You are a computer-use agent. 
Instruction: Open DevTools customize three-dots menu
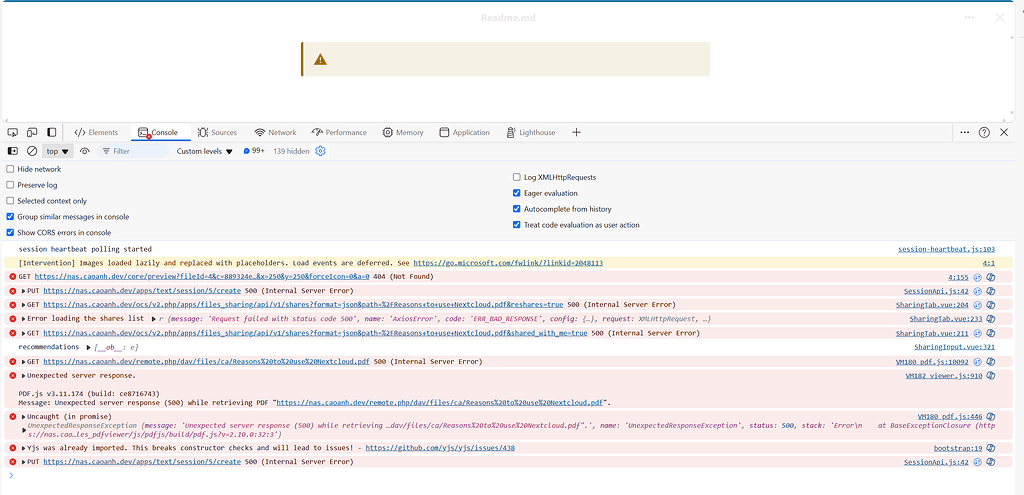pyautogui.click(x=965, y=132)
